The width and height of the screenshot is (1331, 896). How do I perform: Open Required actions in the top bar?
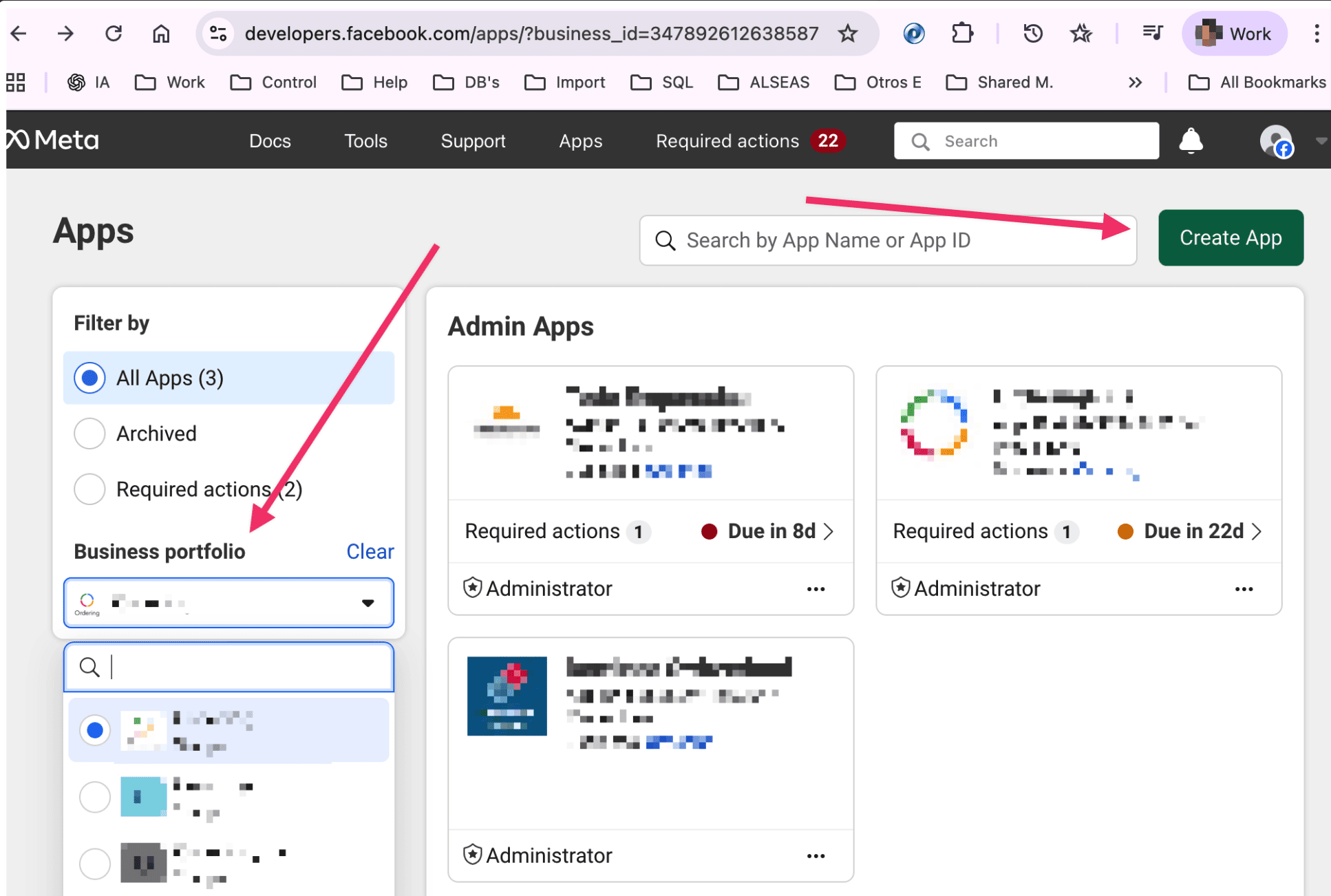(750, 141)
